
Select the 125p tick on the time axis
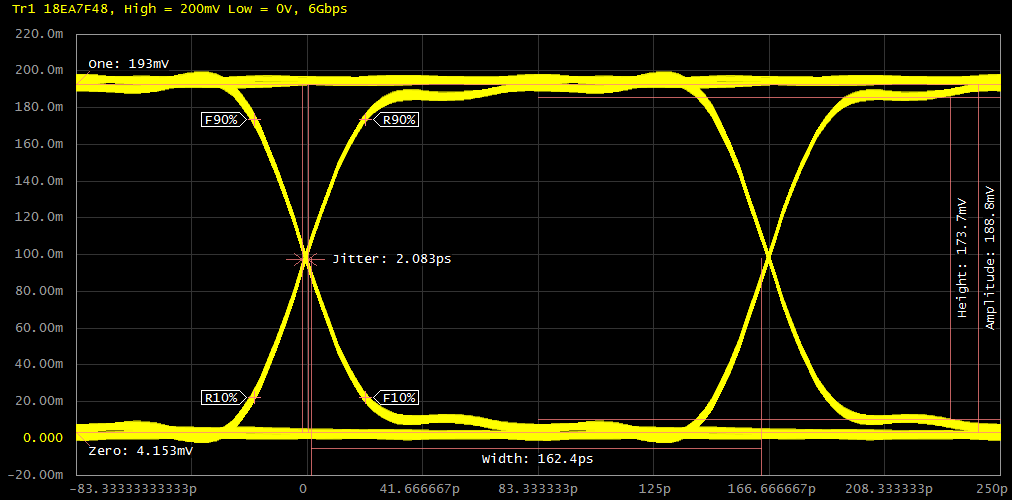tap(653, 488)
